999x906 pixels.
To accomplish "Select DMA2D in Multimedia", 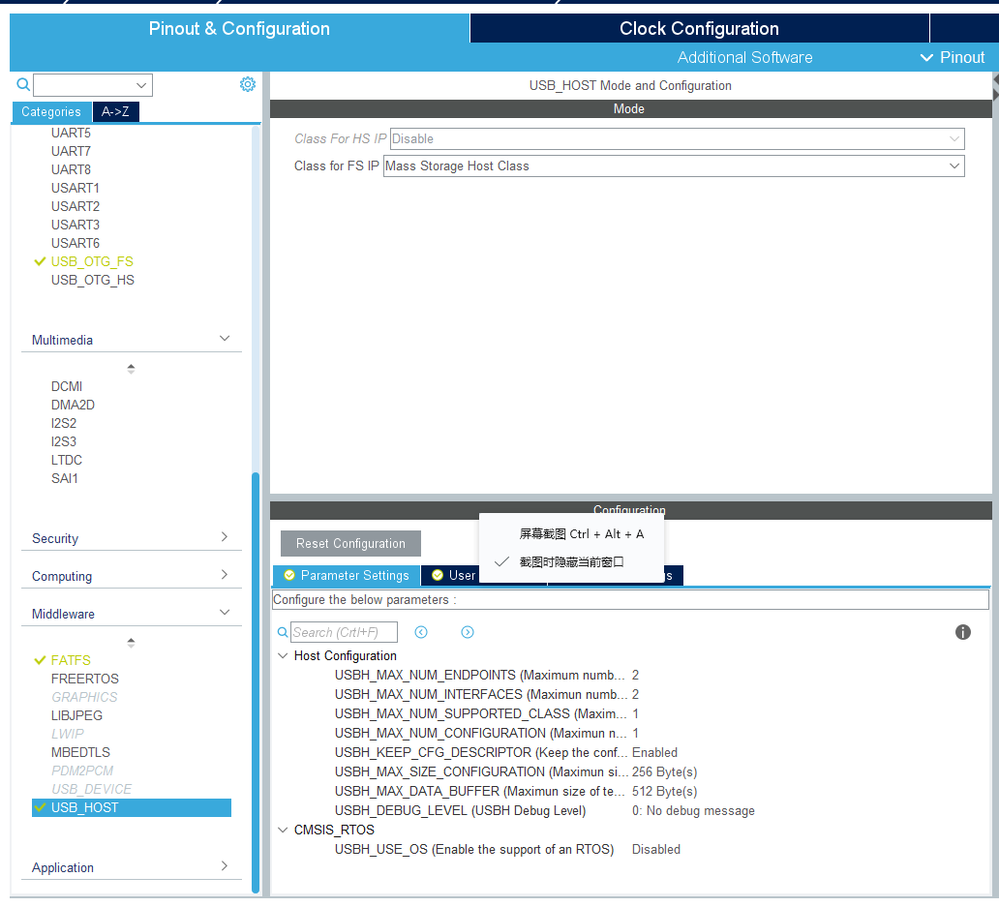I will [x=73, y=405].
